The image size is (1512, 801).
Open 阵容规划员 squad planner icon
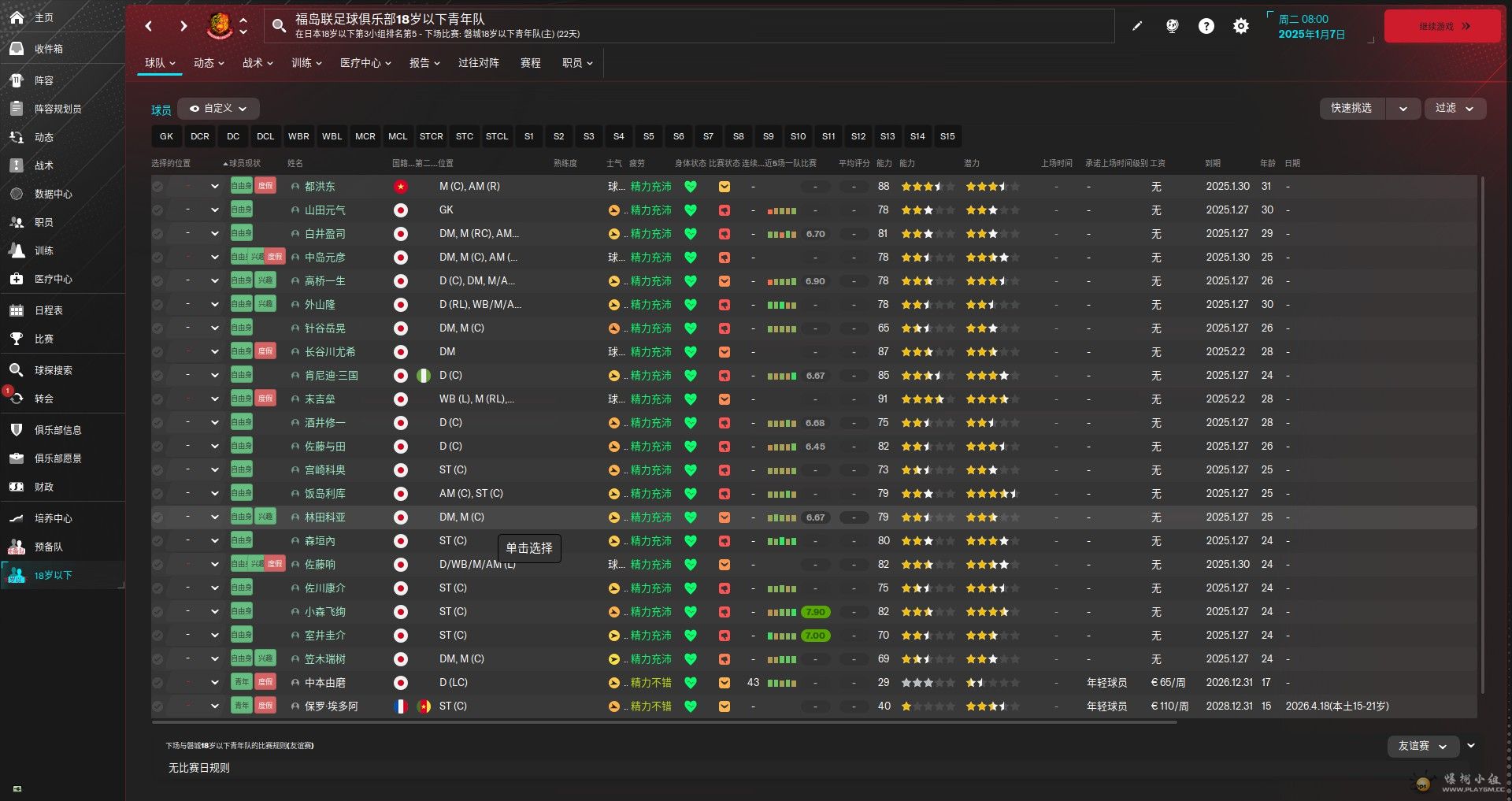(17, 109)
